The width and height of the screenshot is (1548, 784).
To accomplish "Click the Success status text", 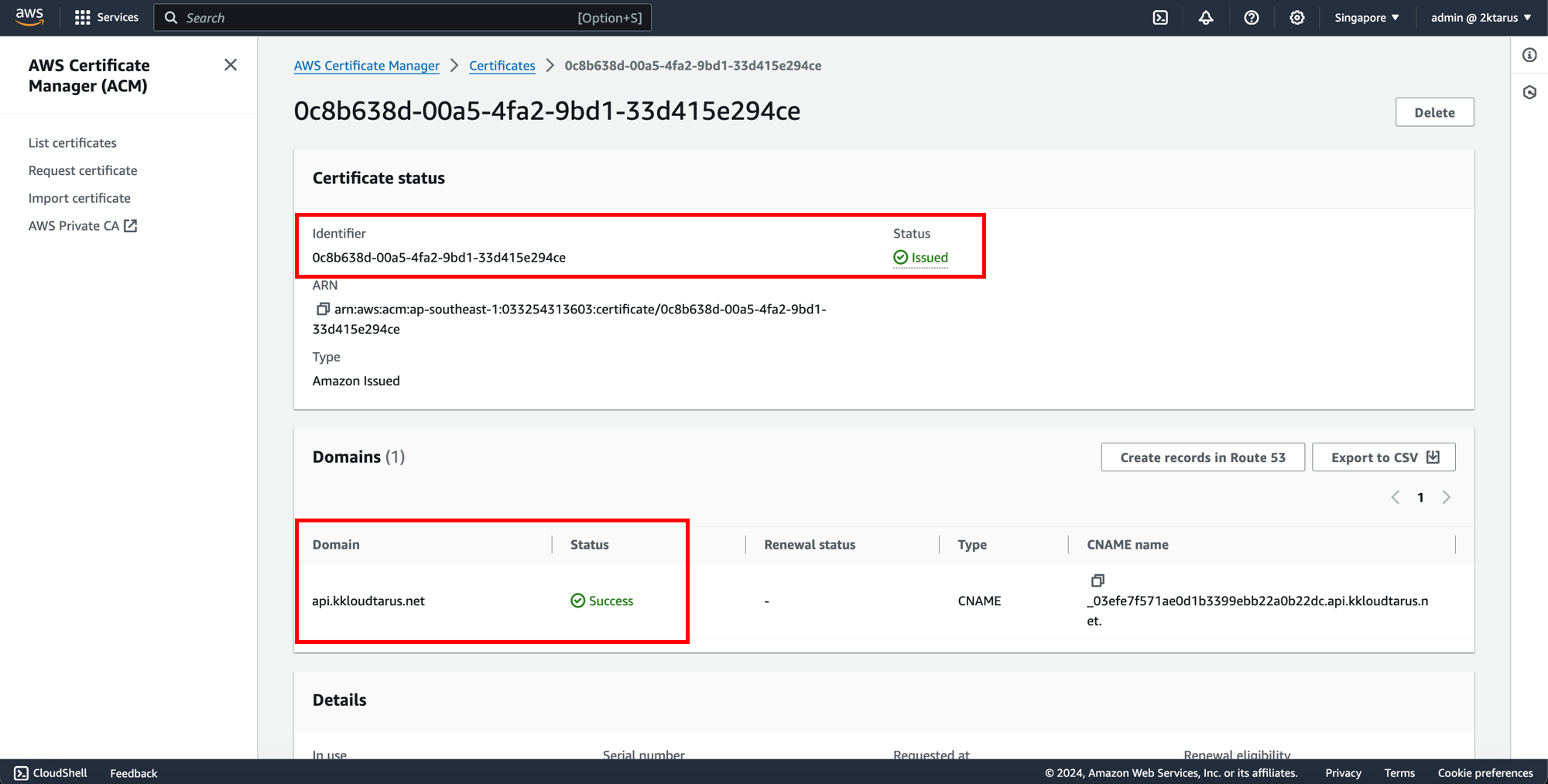I will pos(611,601).
